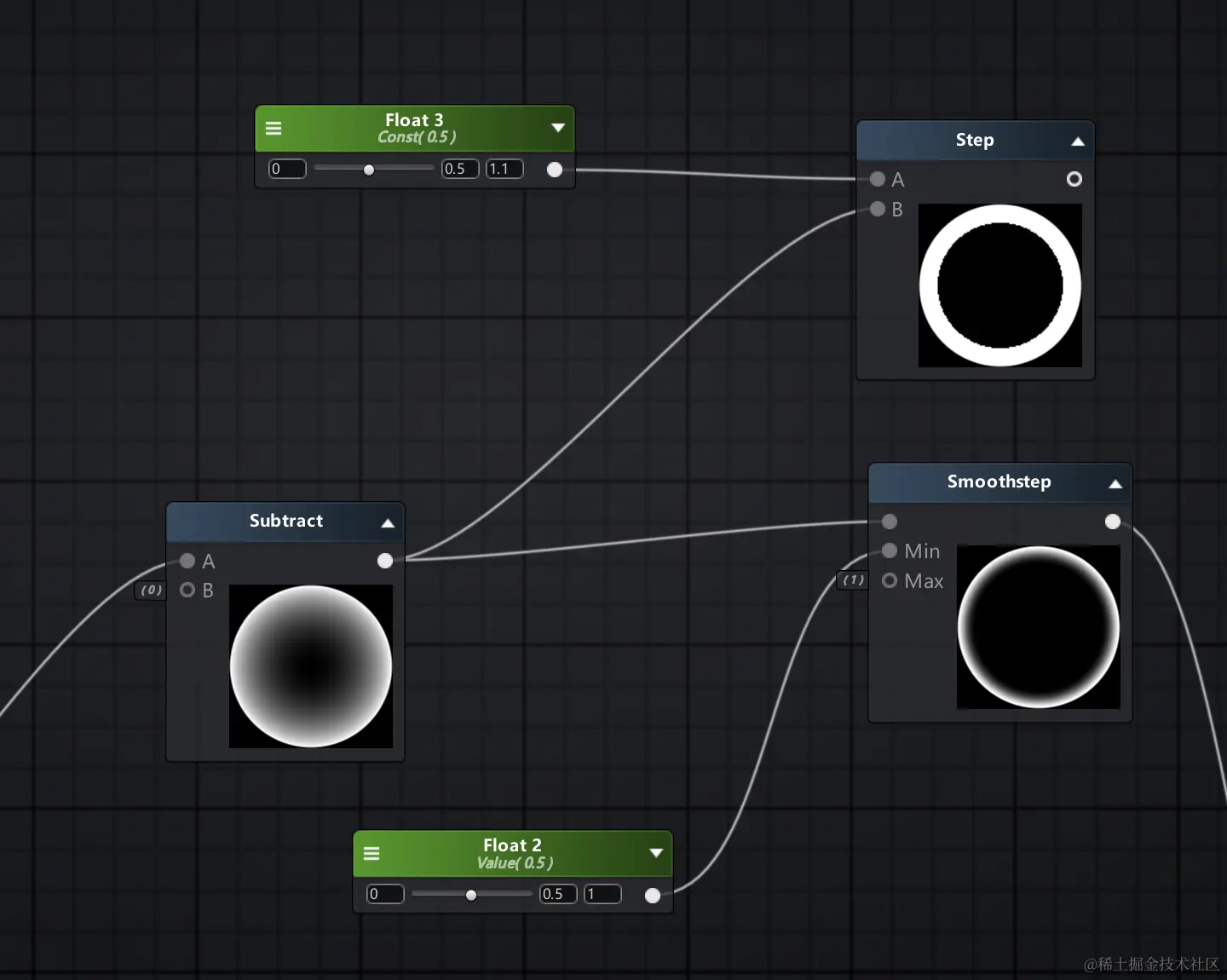1227x980 pixels.
Task: Click the Float 2 minimum value field
Action: click(x=385, y=894)
